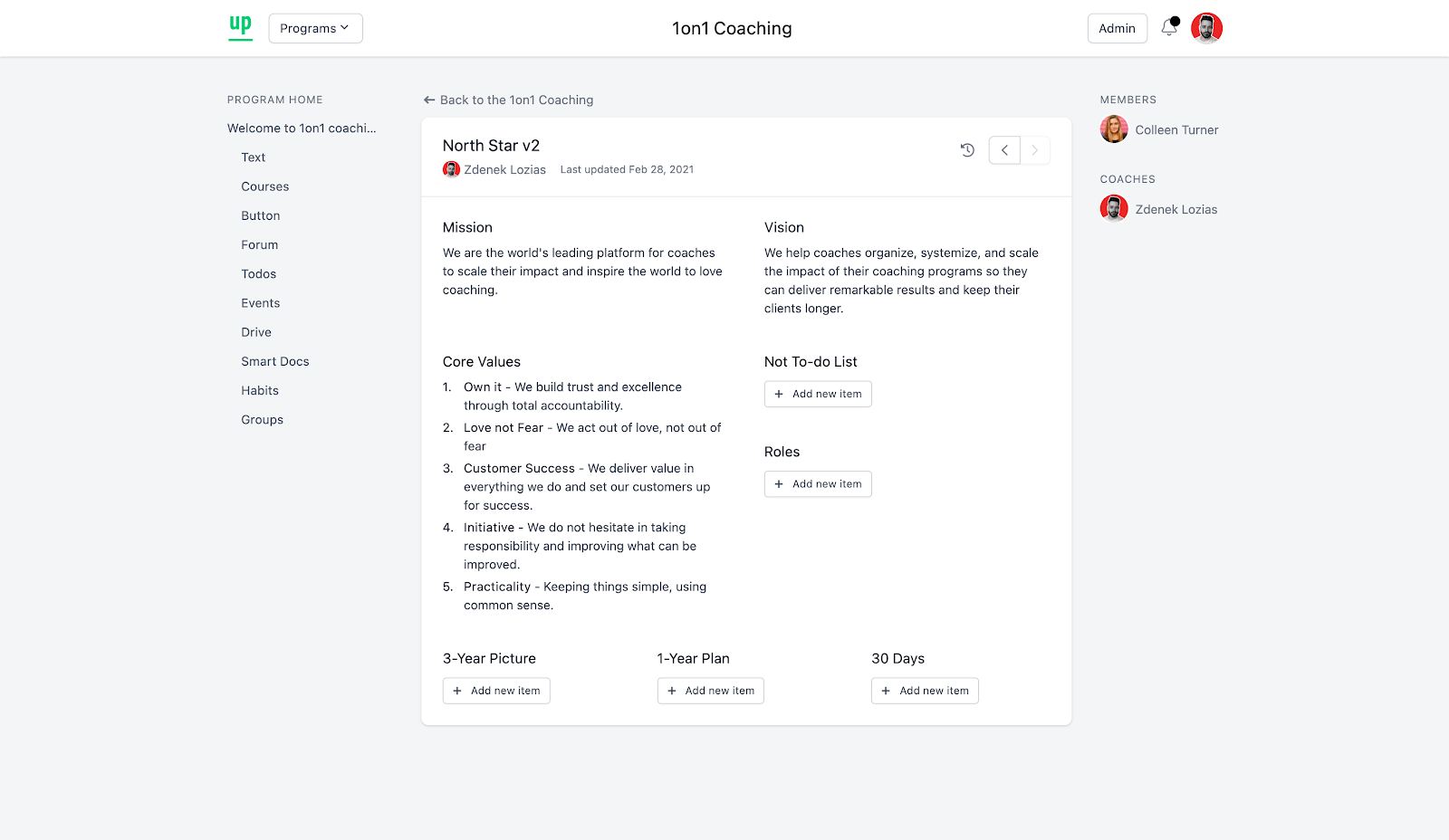Click Colleen Turner's member avatar
The image size is (1449, 840).
1114,129
